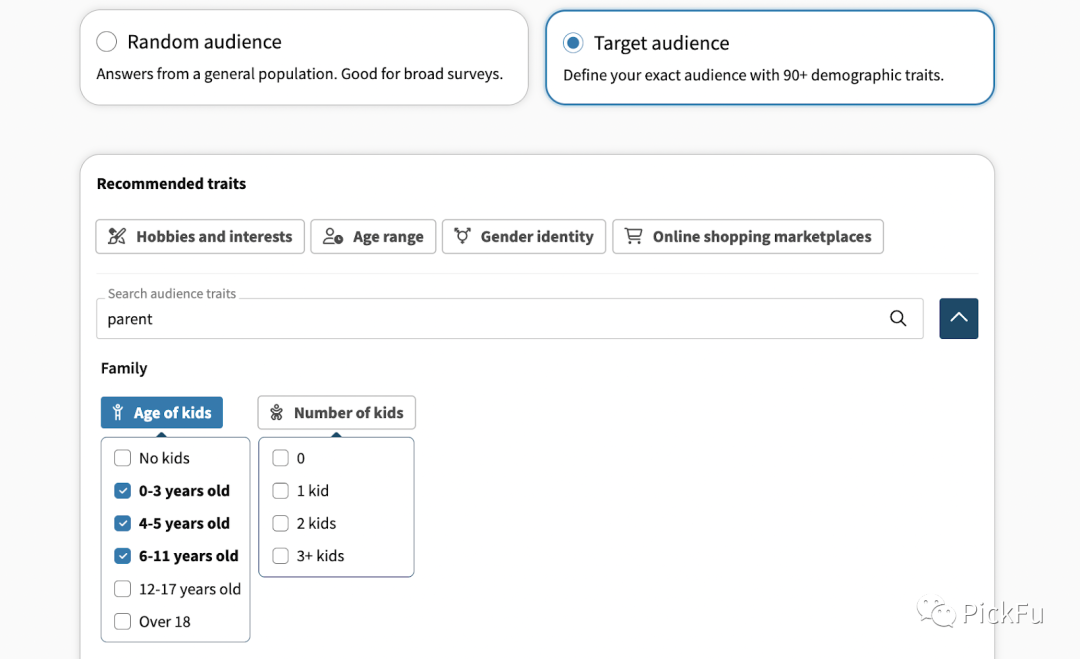Click the Age of kids child icon
This screenshot has height=659, width=1080.
[118, 413]
